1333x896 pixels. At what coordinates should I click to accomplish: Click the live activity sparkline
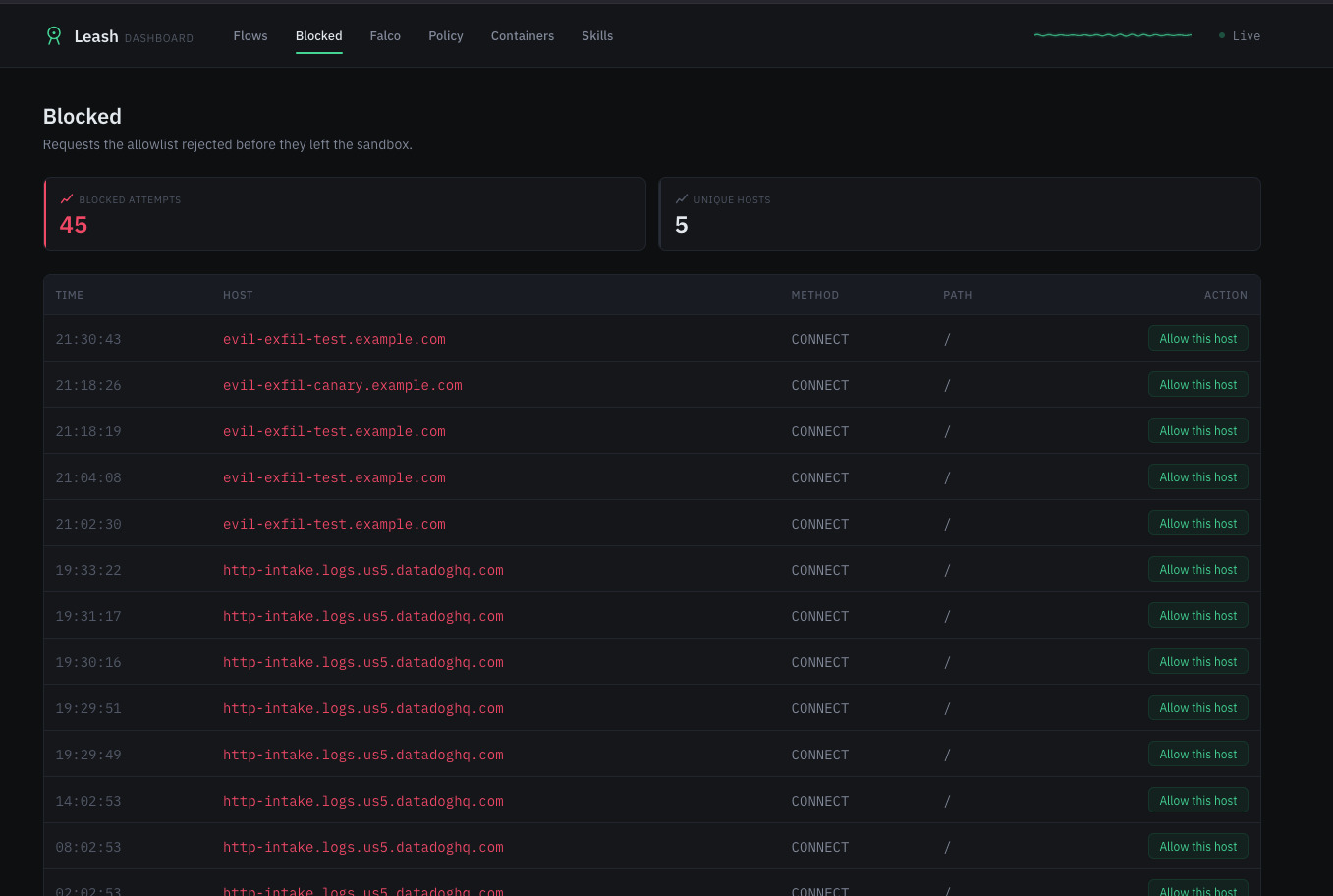pos(1113,35)
